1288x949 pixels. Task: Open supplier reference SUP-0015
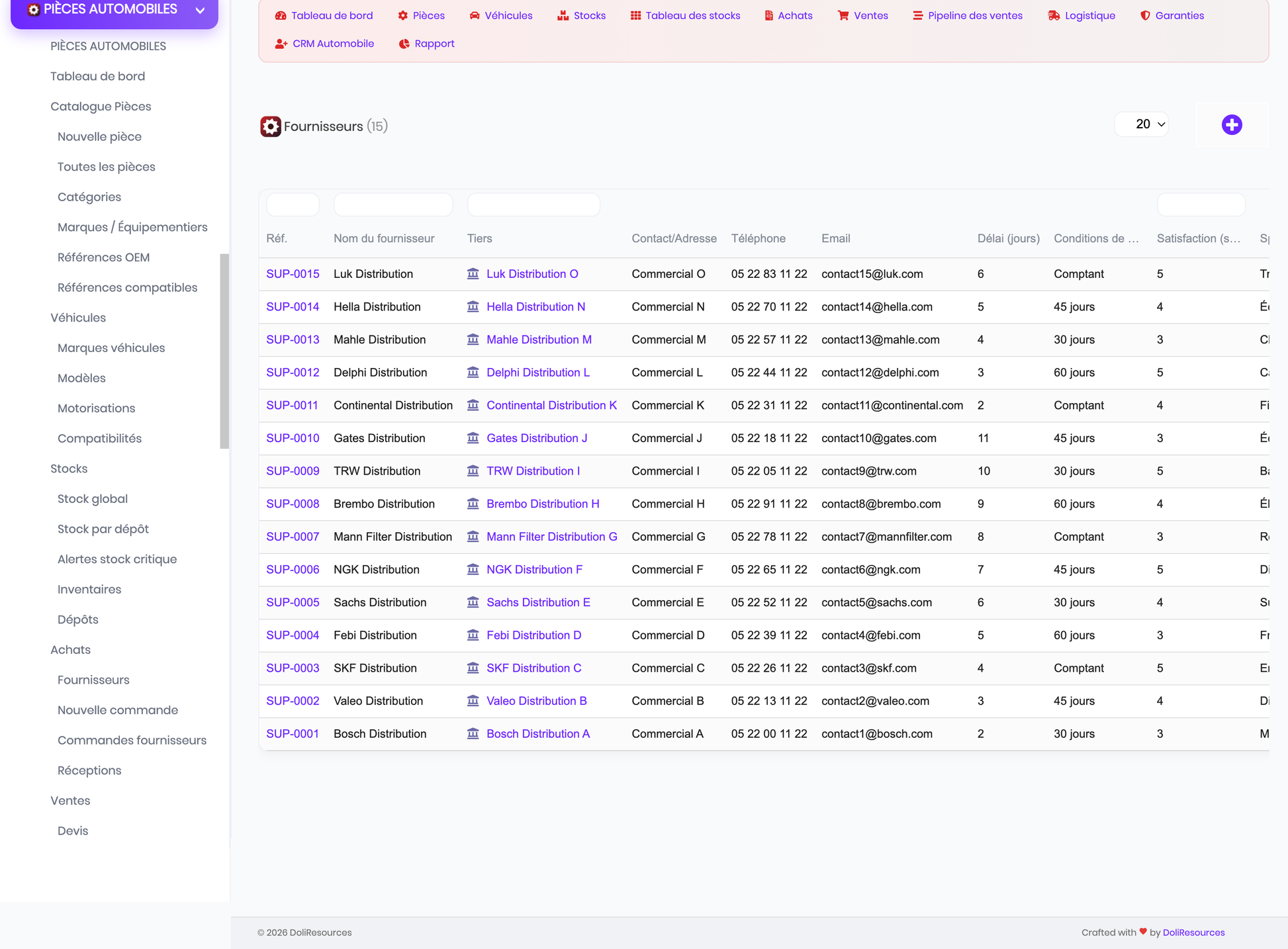click(293, 273)
